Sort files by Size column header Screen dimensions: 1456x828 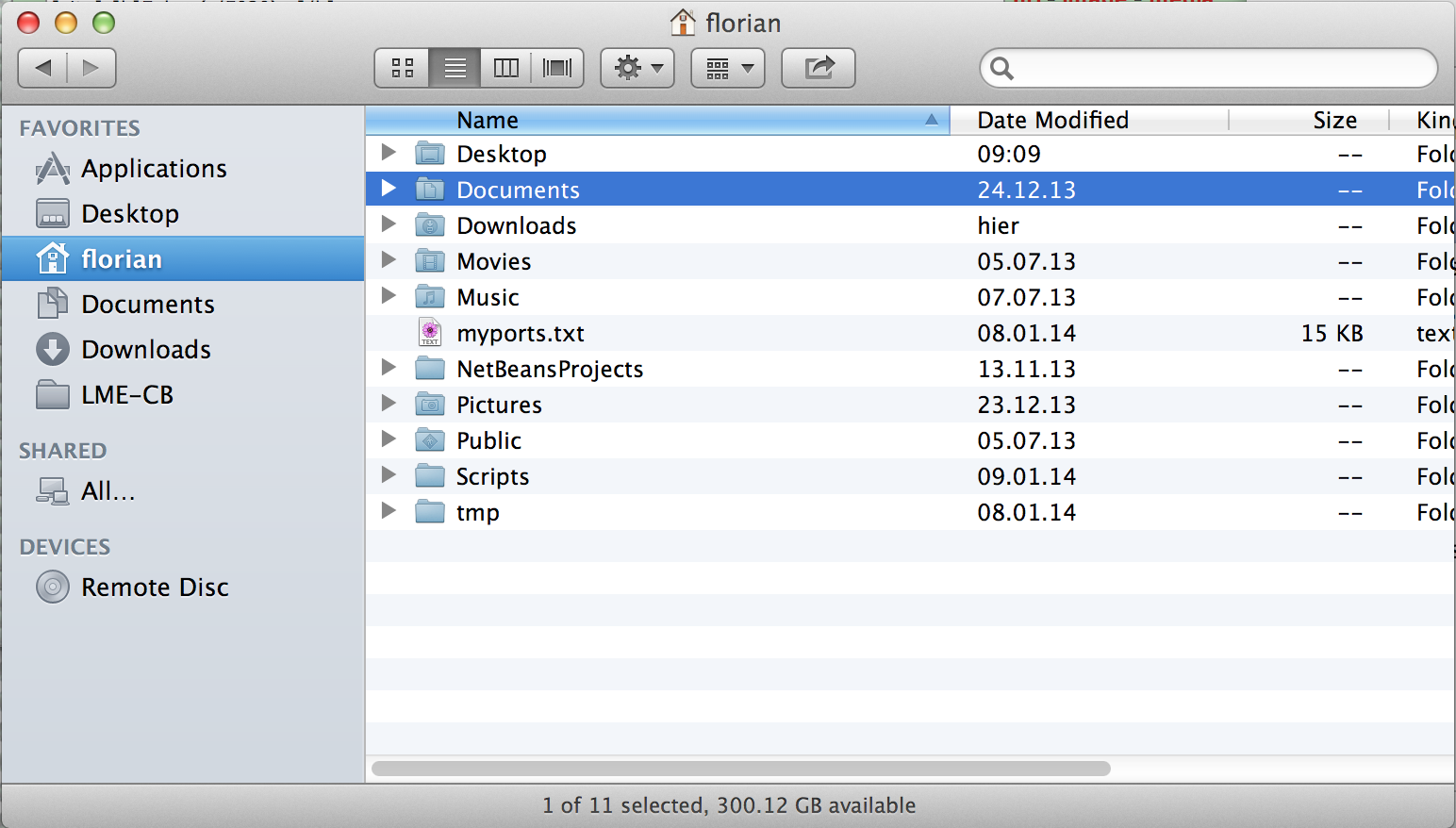tap(1333, 120)
